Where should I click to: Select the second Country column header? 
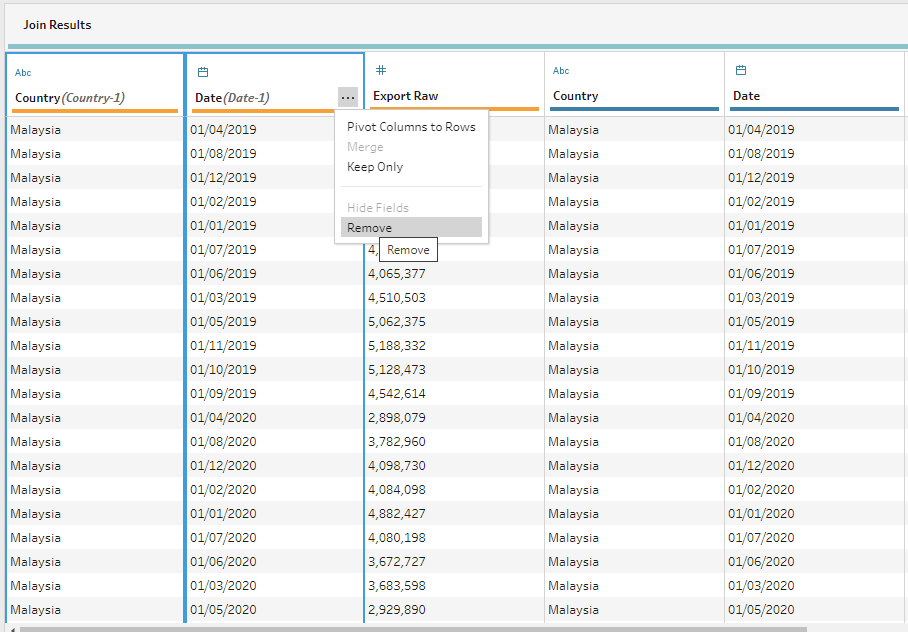point(576,96)
